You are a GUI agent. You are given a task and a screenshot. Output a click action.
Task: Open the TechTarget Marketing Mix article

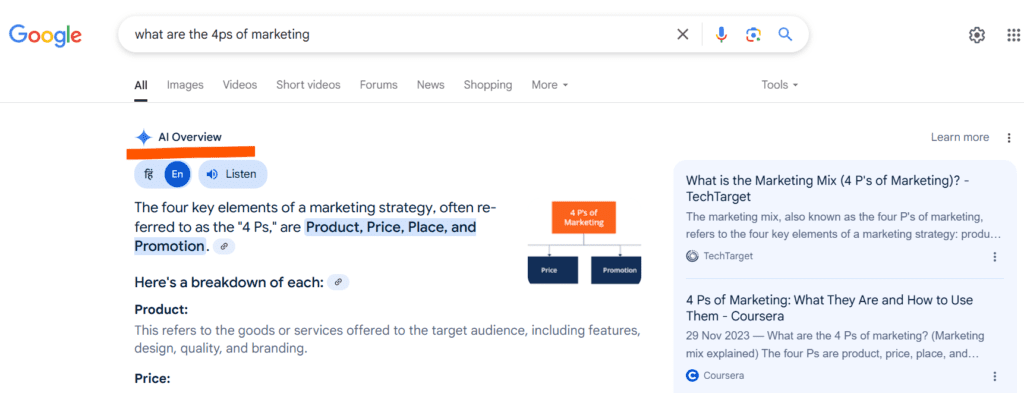point(827,189)
